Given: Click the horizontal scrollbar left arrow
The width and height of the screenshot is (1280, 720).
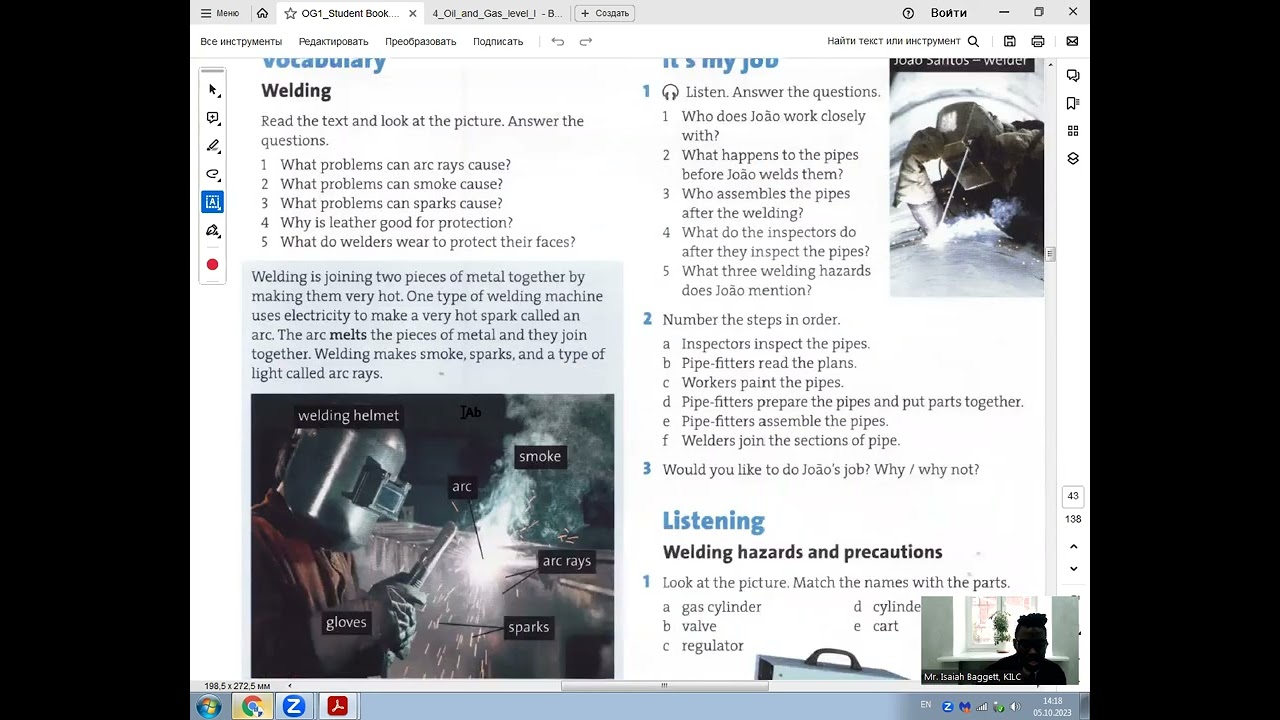Looking at the screenshot, I should click(290, 686).
